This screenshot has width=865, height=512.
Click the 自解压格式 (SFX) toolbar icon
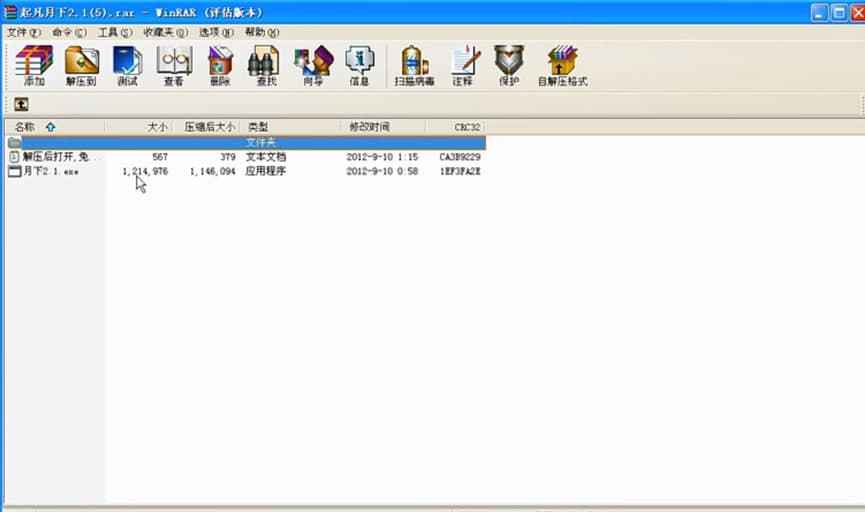tap(562, 65)
